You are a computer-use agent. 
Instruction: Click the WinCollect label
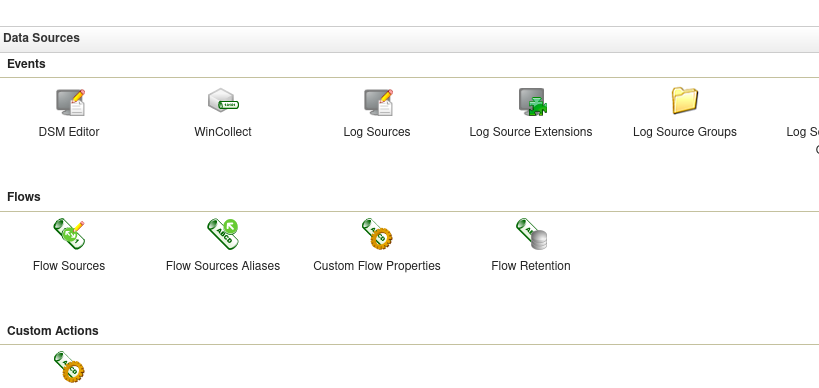(x=223, y=132)
